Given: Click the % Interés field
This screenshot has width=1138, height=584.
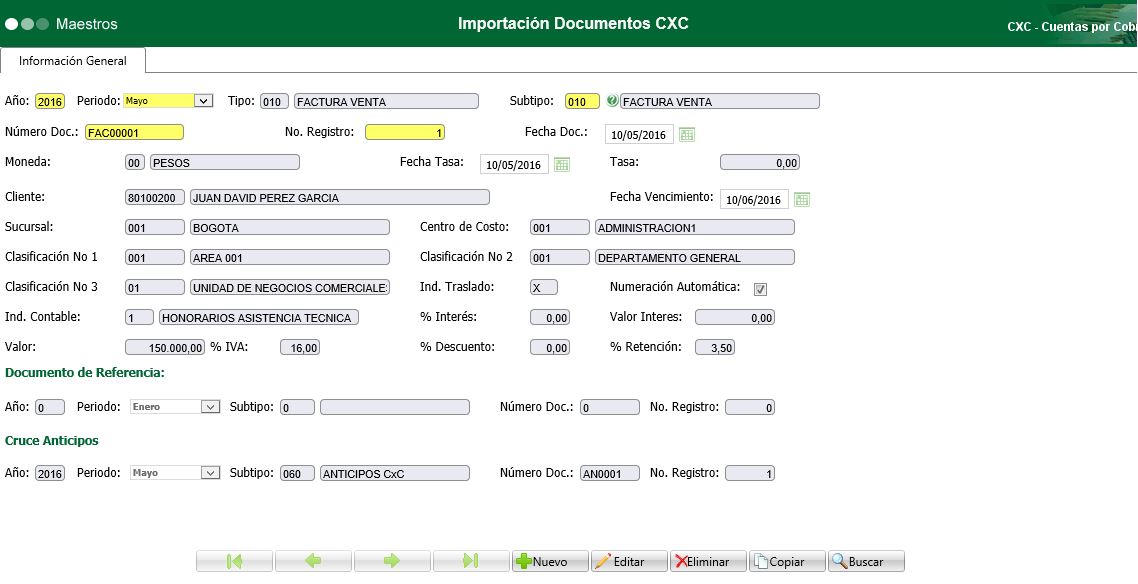Looking at the screenshot, I should (x=549, y=318).
